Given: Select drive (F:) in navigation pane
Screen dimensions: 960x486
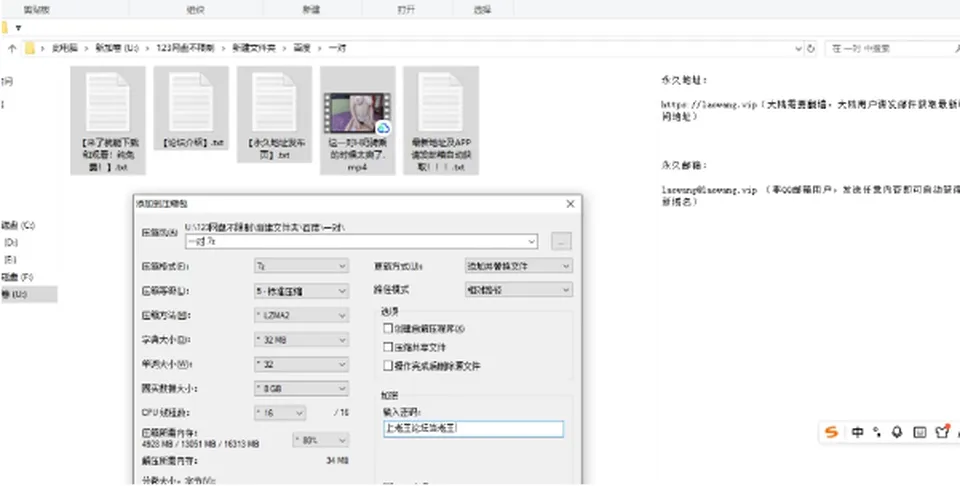Looking at the screenshot, I should coord(17,277).
